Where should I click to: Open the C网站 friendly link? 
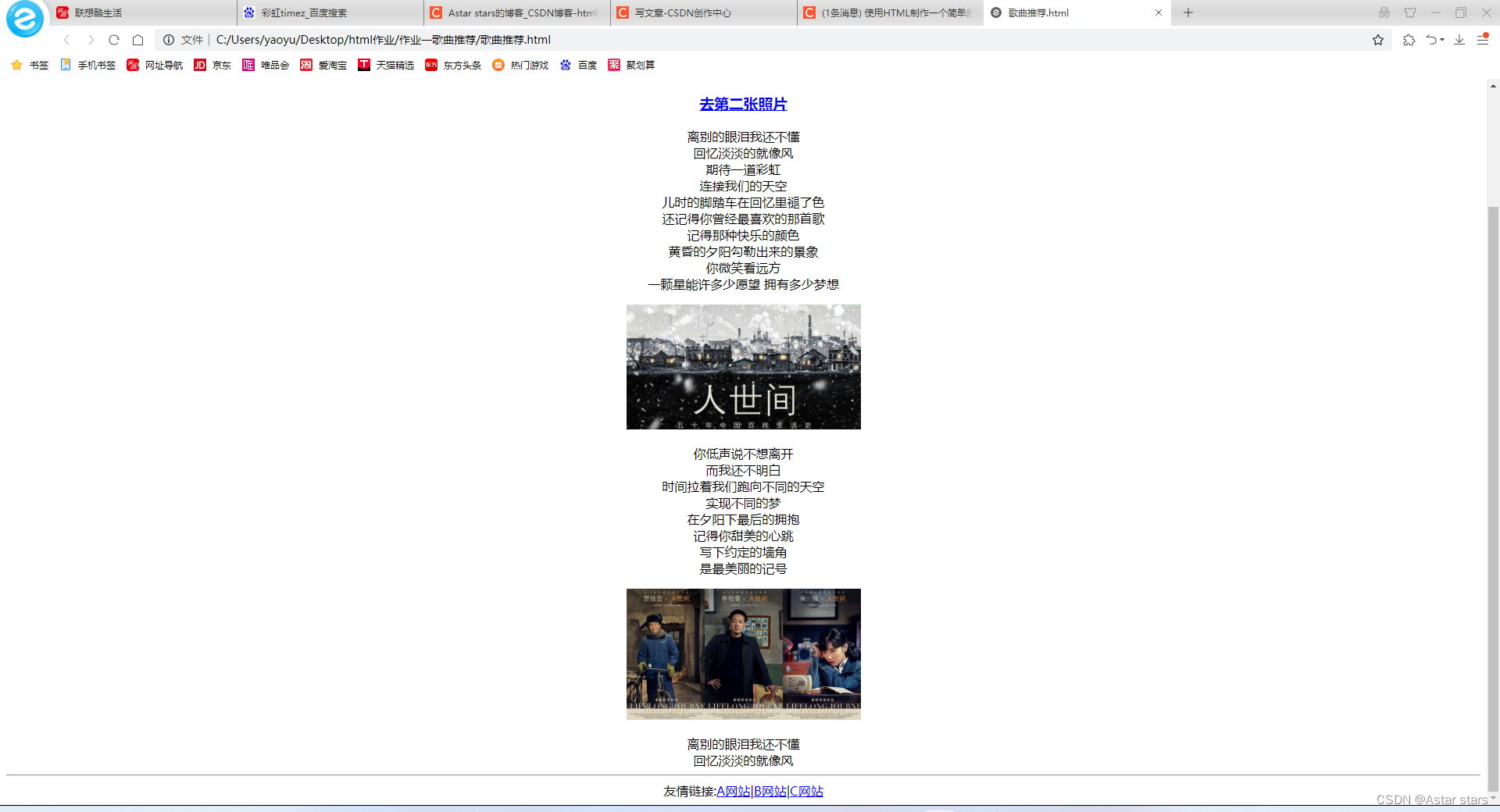coord(806,792)
